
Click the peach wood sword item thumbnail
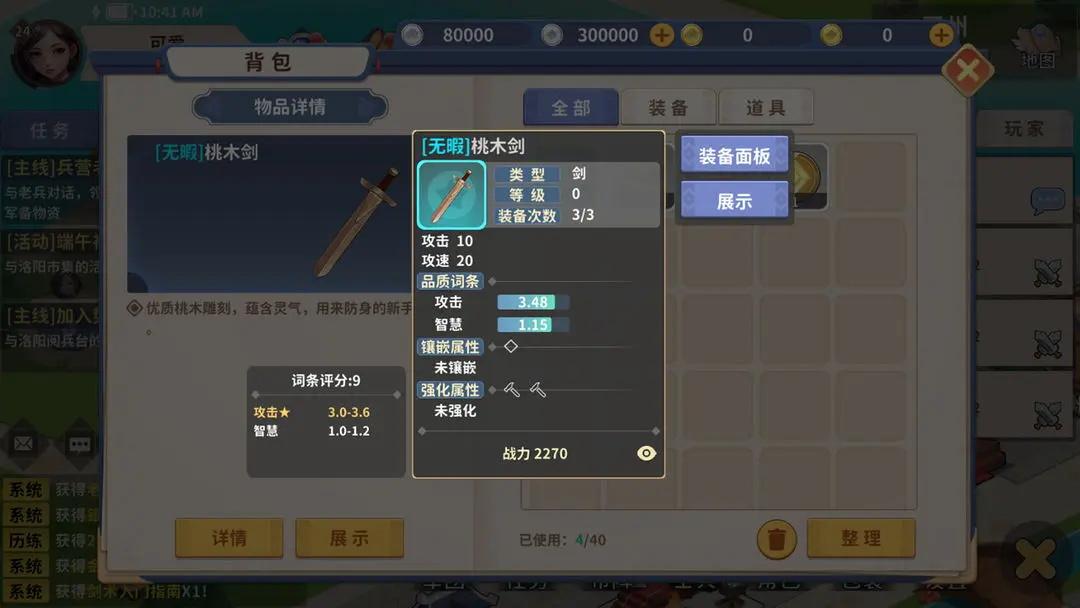[451, 195]
